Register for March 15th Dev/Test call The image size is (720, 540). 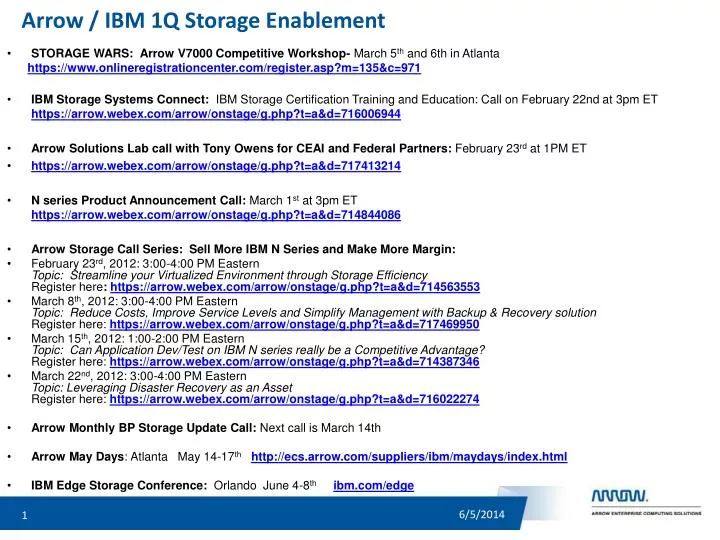pos(294,362)
